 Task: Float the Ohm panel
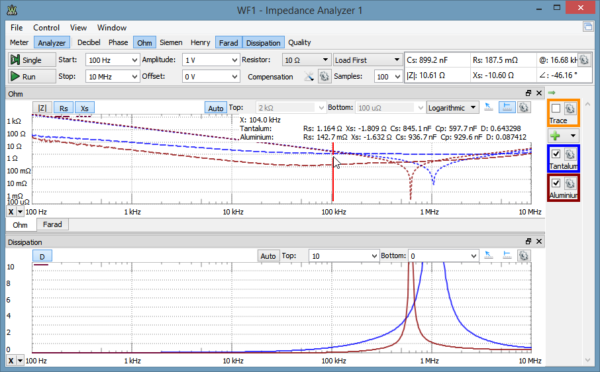[x=528, y=93]
